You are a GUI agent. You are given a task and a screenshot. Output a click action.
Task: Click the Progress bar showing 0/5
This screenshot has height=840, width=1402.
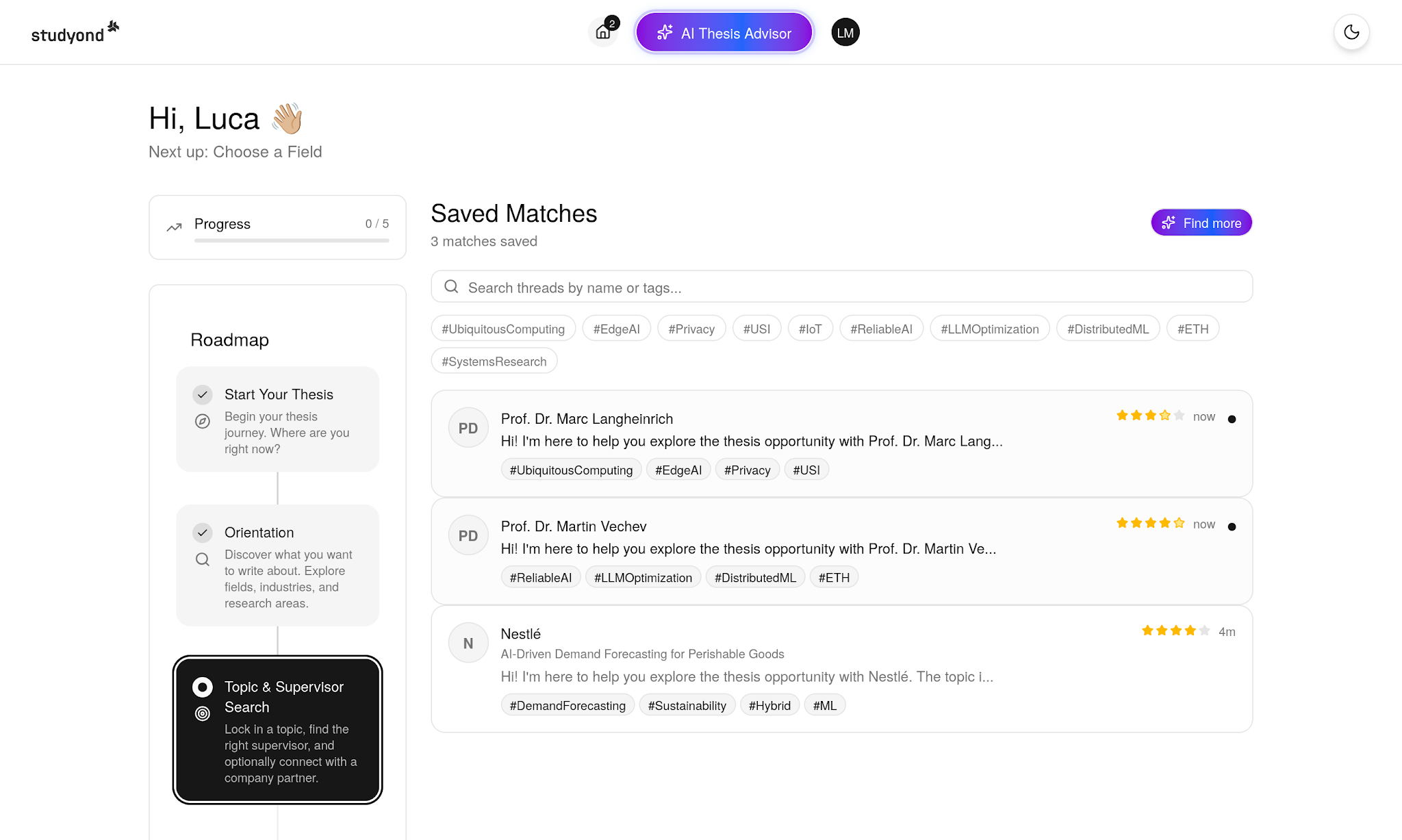point(292,240)
